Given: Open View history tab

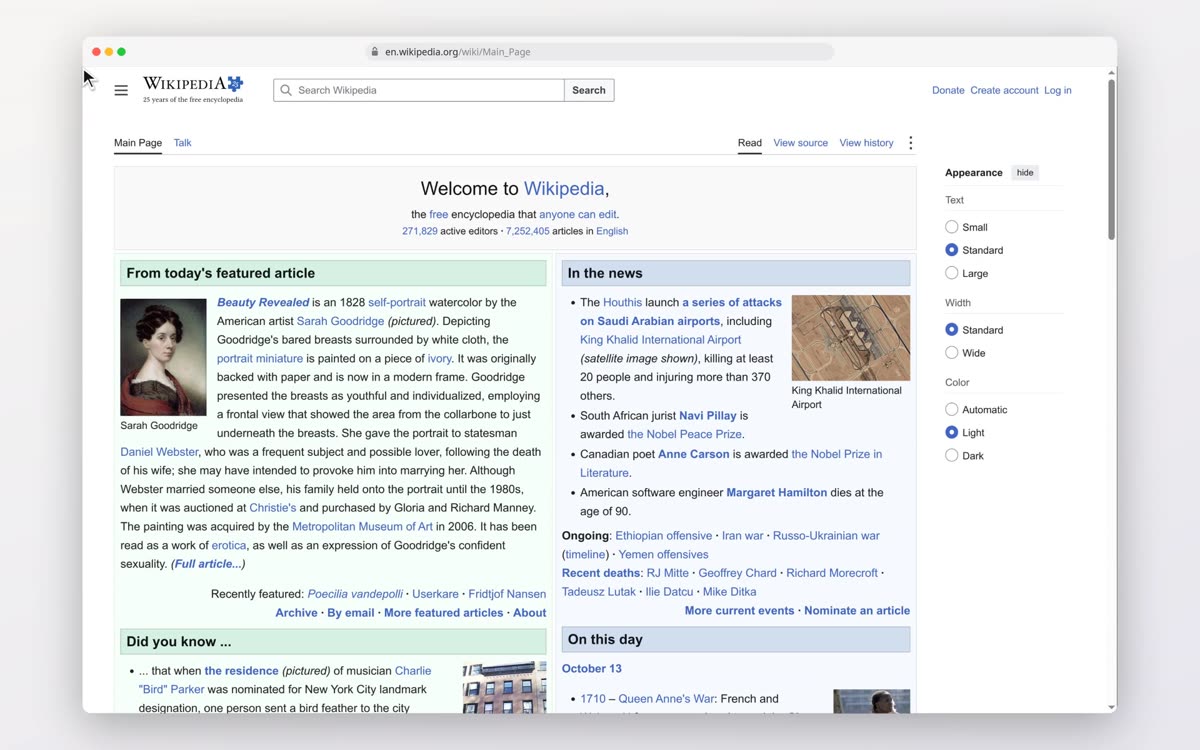Looking at the screenshot, I should [x=867, y=143].
